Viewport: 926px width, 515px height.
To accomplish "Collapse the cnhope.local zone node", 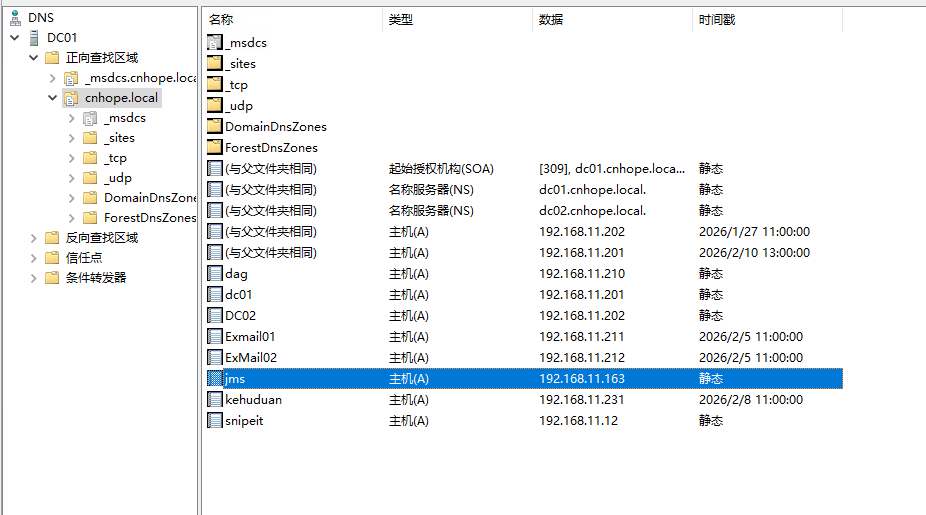I will (53, 98).
